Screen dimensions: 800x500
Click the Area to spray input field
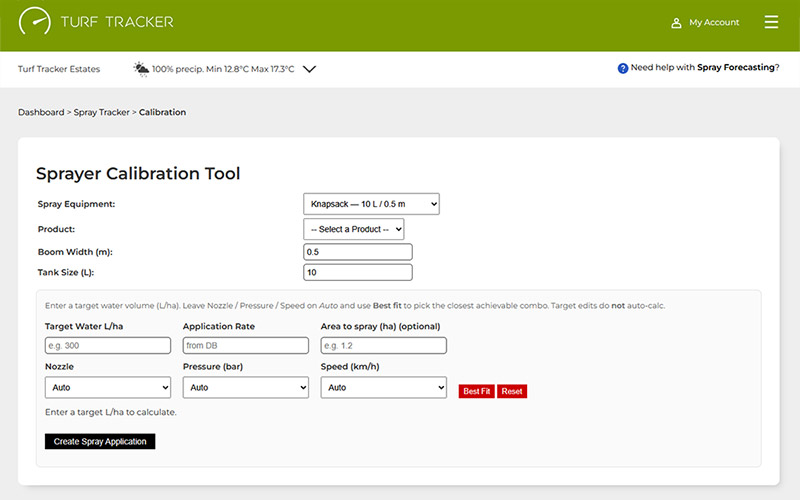click(x=383, y=345)
